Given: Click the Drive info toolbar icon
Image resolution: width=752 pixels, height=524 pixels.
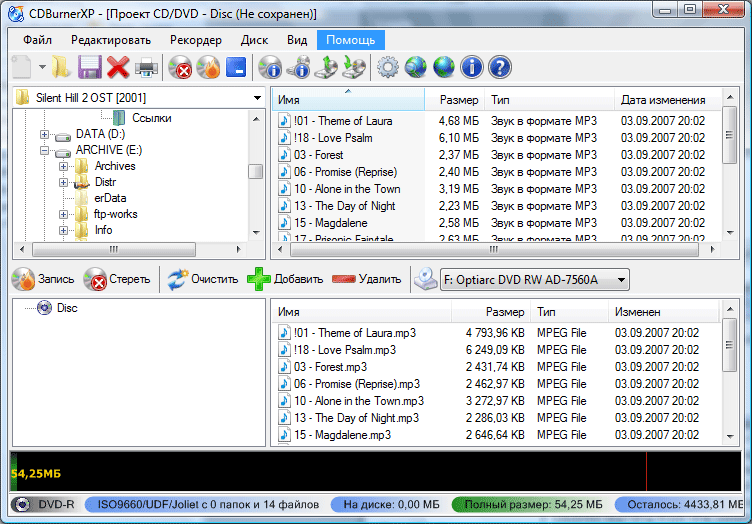Looking at the screenshot, I should (299, 67).
